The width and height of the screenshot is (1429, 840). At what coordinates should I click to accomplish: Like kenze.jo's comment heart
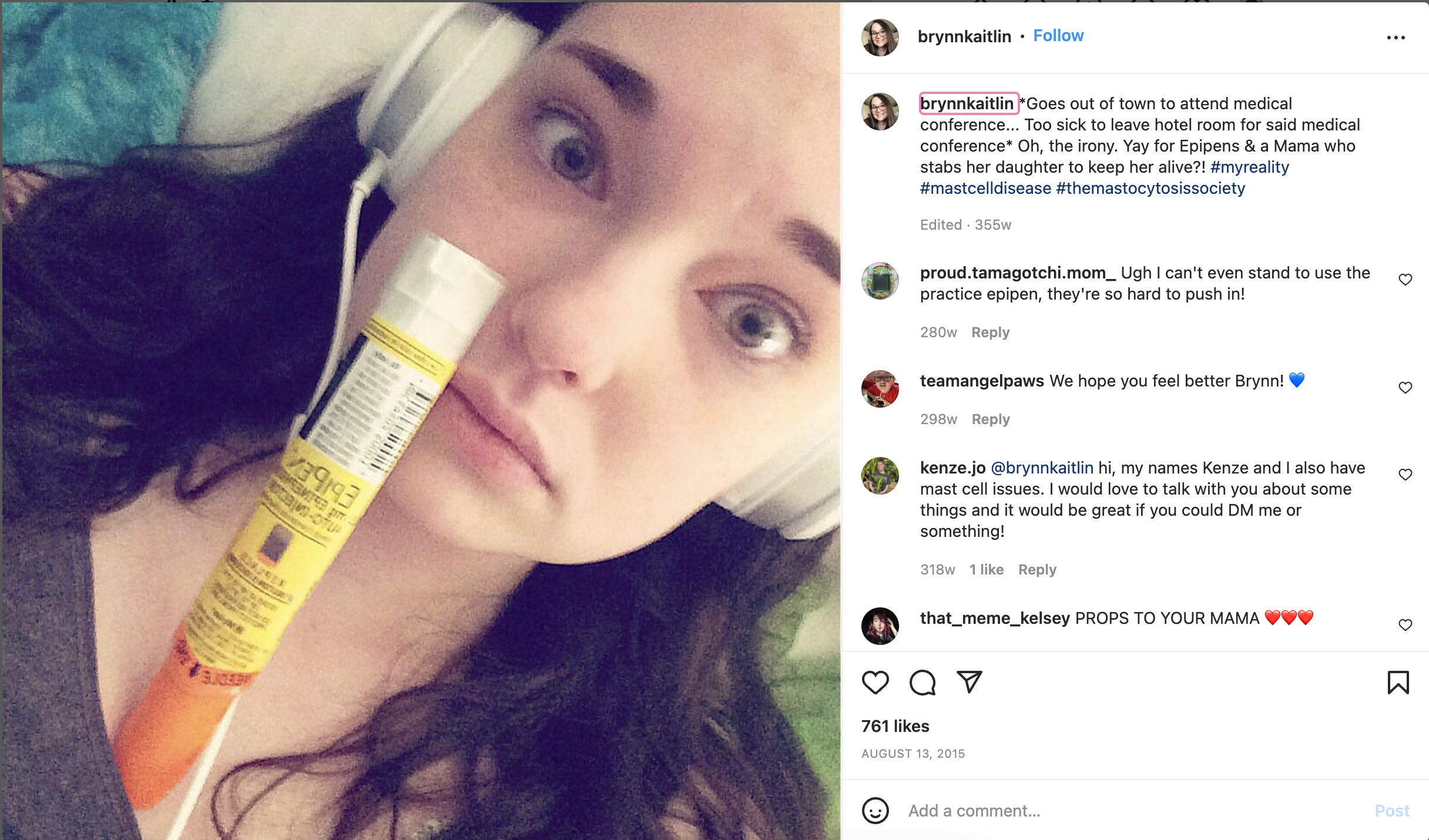[1405, 475]
